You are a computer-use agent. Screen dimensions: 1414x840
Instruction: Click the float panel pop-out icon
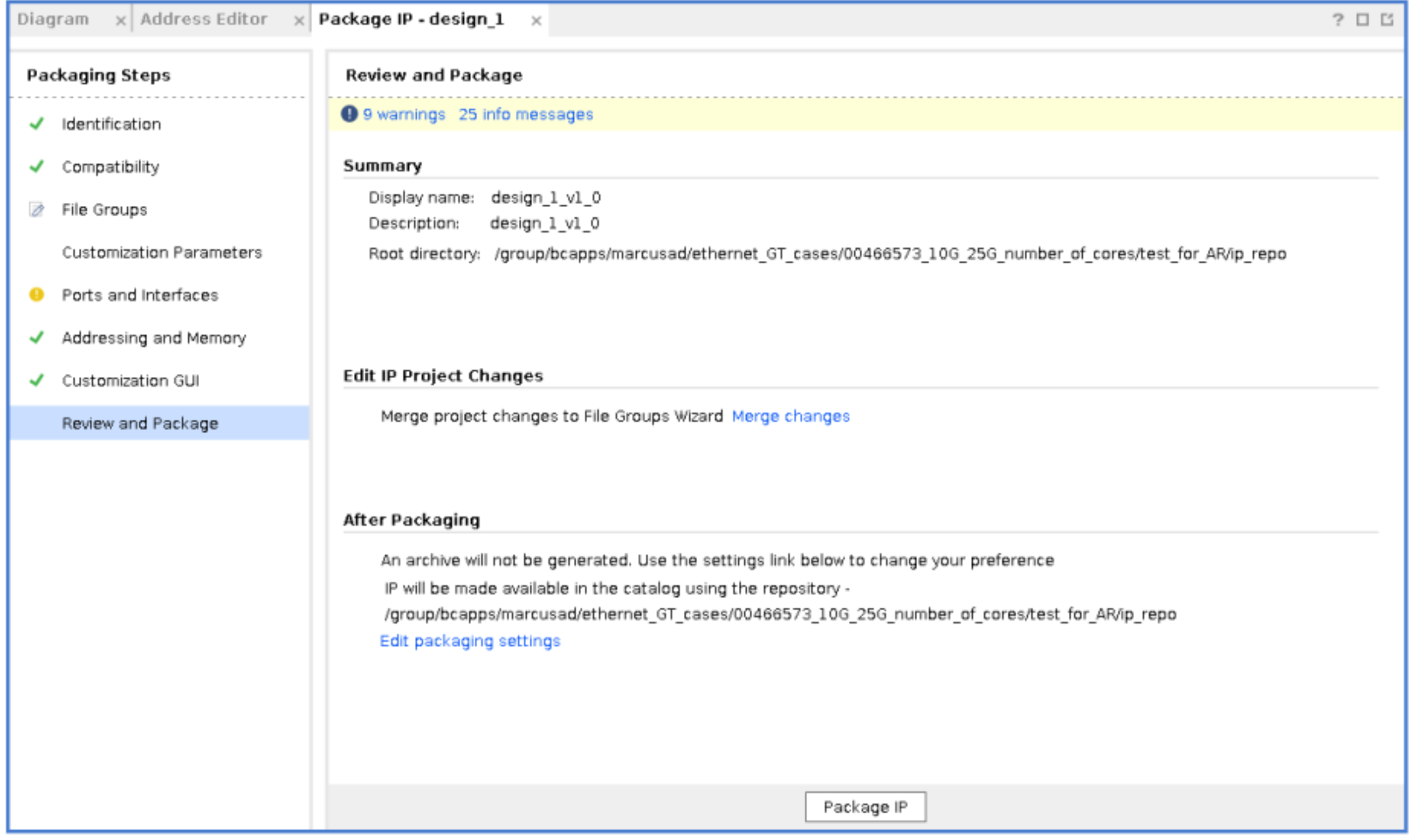point(1387,20)
